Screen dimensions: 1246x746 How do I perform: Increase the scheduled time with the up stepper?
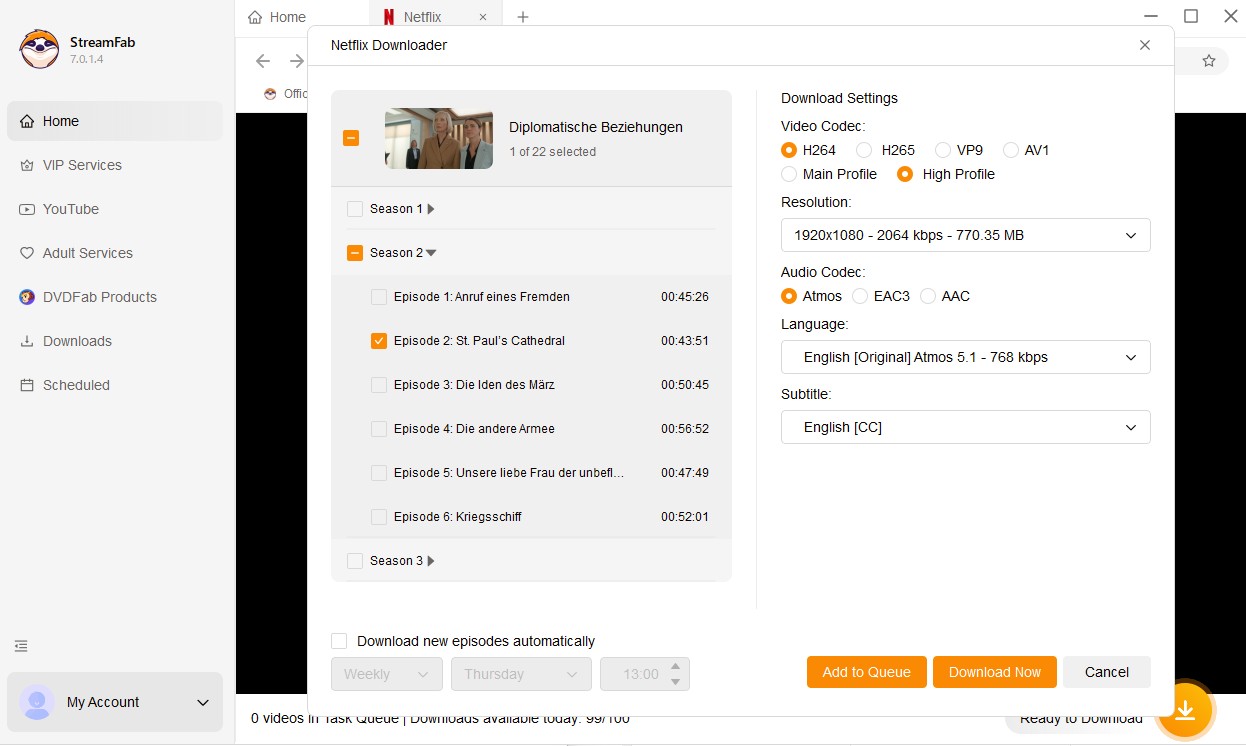pyautogui.click(x=675, y=667)
